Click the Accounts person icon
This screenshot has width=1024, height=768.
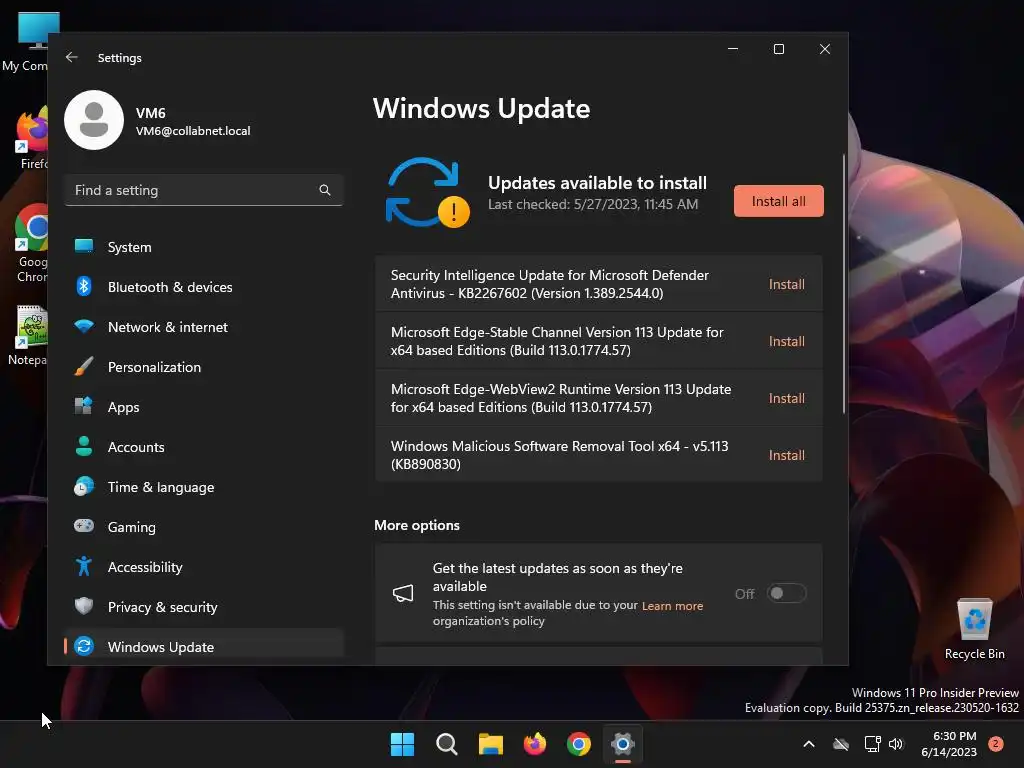point(84,446)
